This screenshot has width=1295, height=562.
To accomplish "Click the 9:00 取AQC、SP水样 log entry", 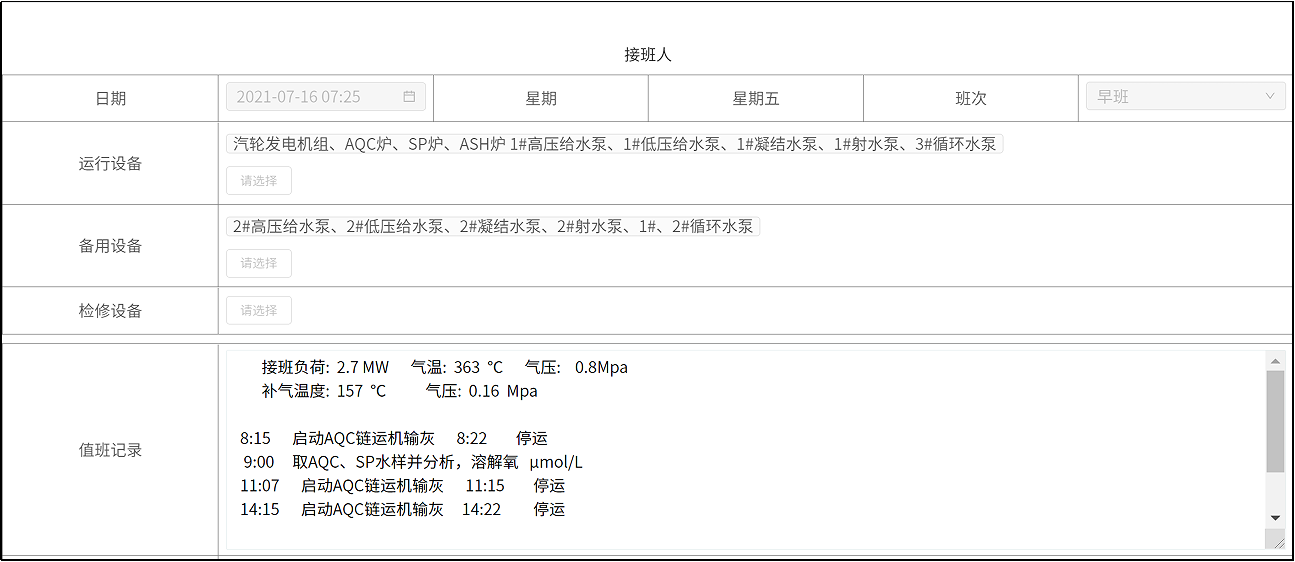I will coord(412,462).
